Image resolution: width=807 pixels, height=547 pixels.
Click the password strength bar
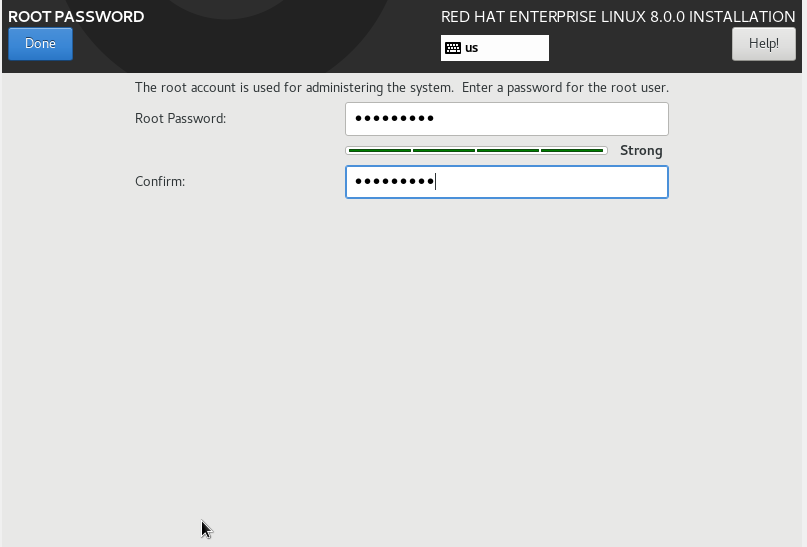477,150
